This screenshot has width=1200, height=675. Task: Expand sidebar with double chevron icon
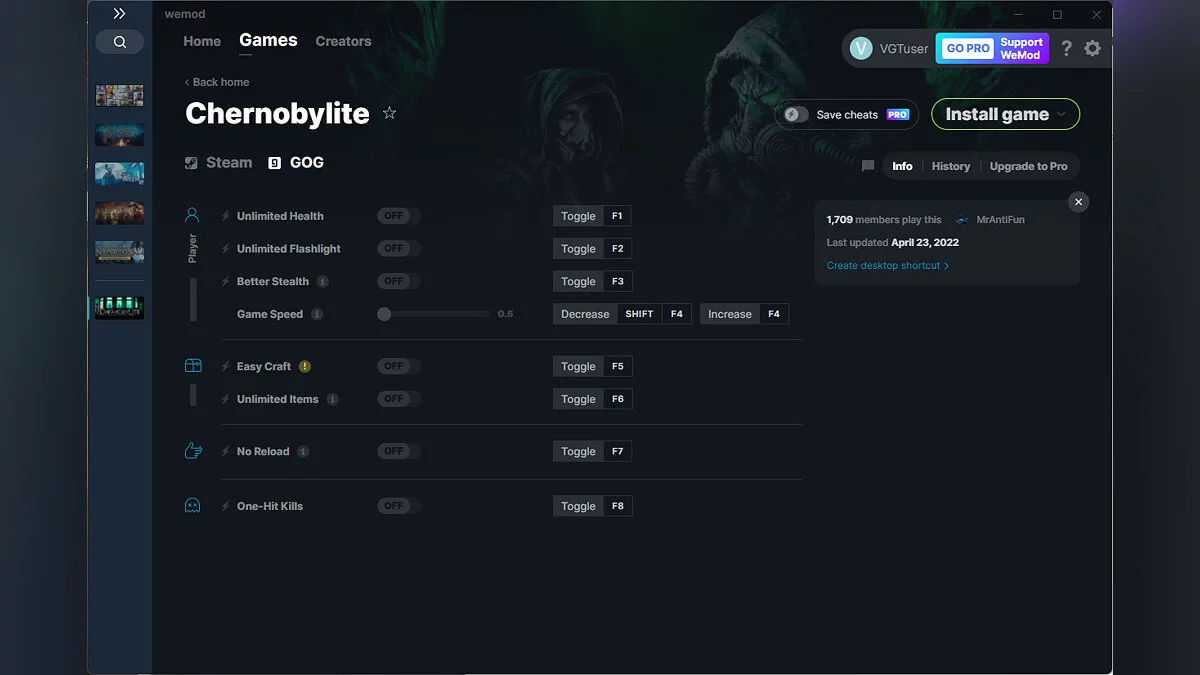coord(119,14)
